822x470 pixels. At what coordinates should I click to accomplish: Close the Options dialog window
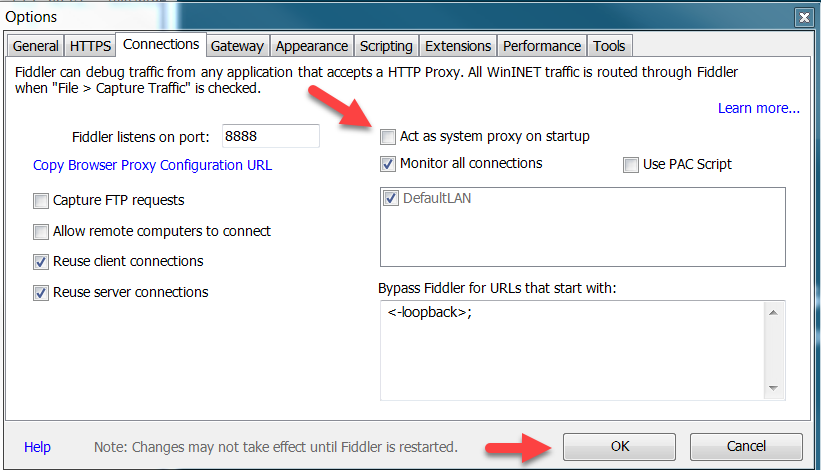[803, 17]
